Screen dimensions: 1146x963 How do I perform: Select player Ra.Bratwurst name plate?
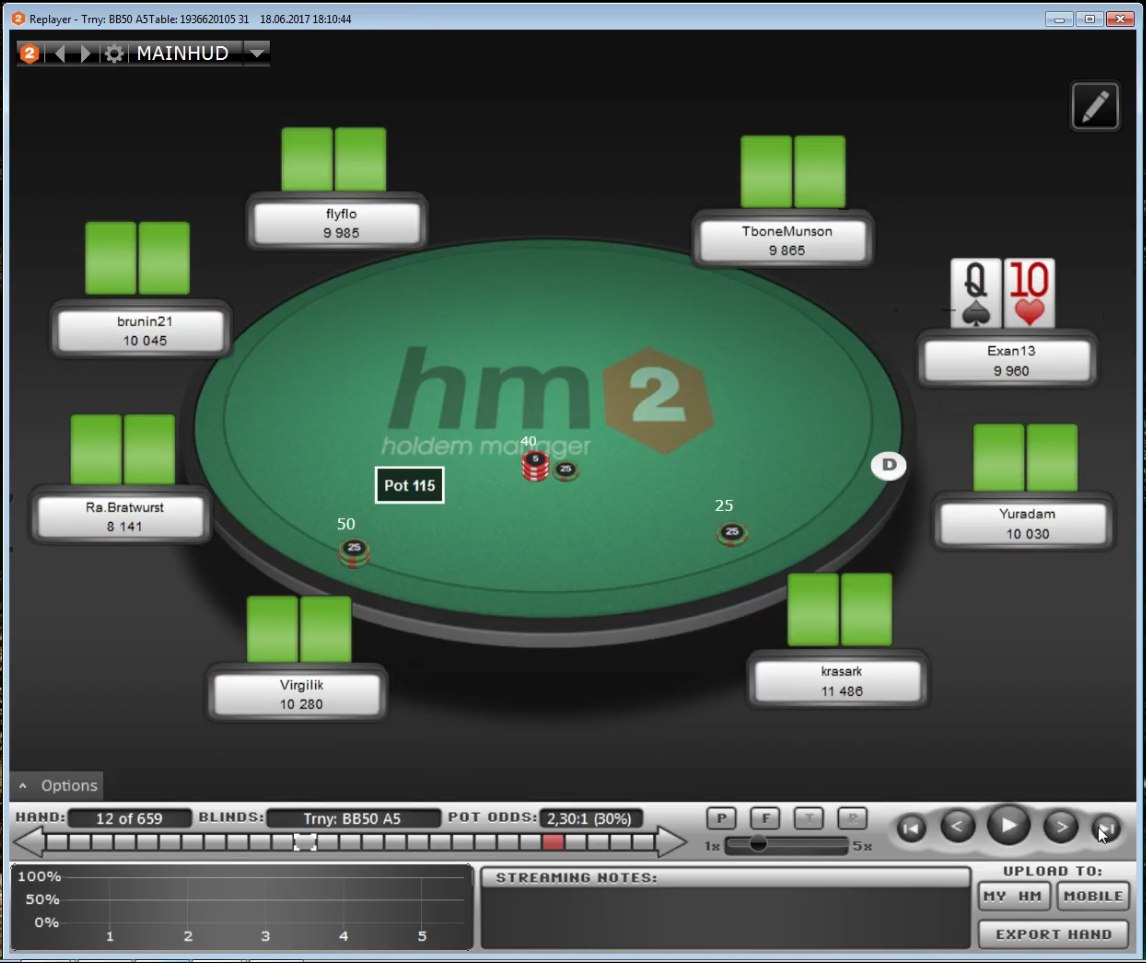(121, 517)
